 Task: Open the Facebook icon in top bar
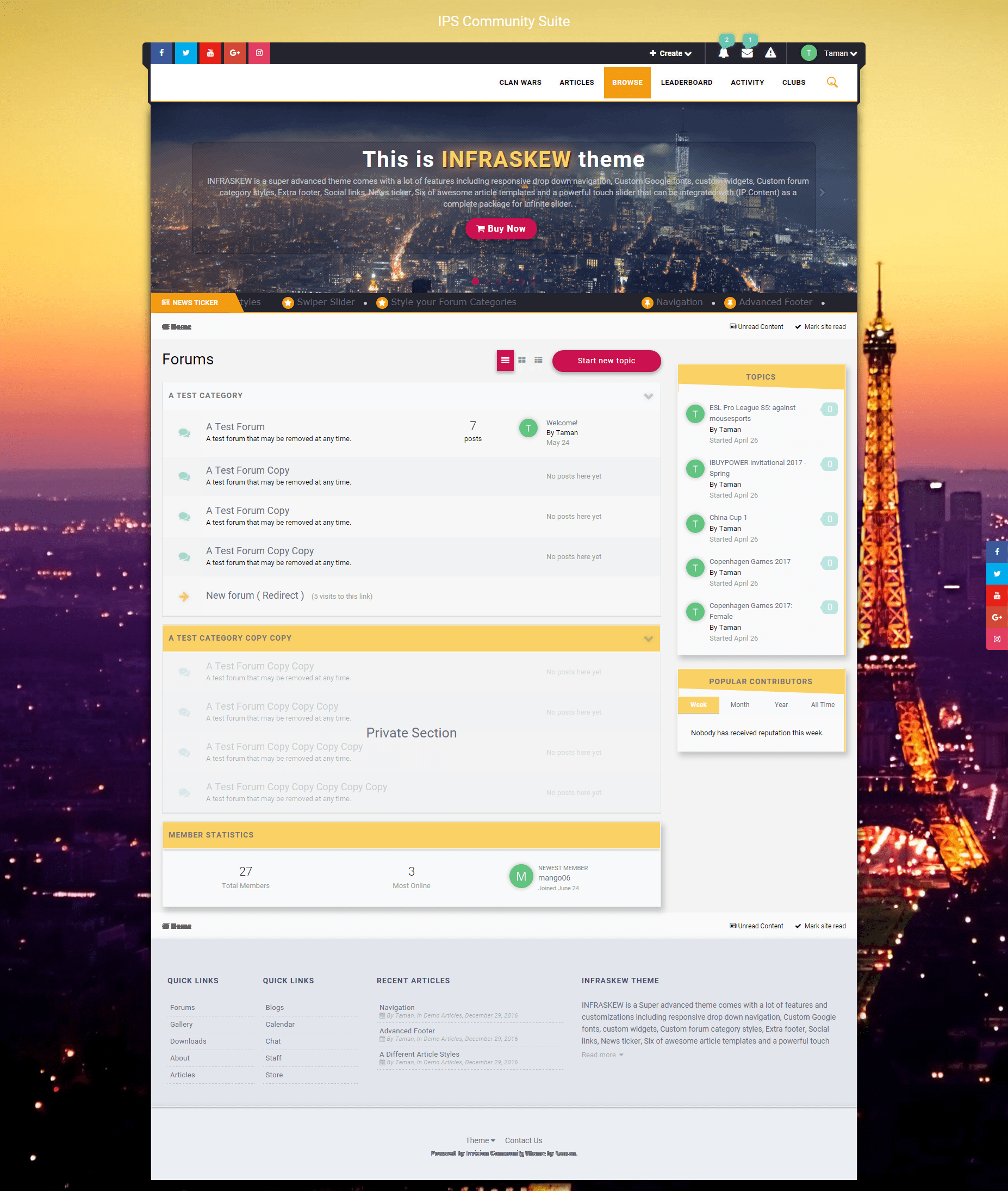tap(161, 53)
